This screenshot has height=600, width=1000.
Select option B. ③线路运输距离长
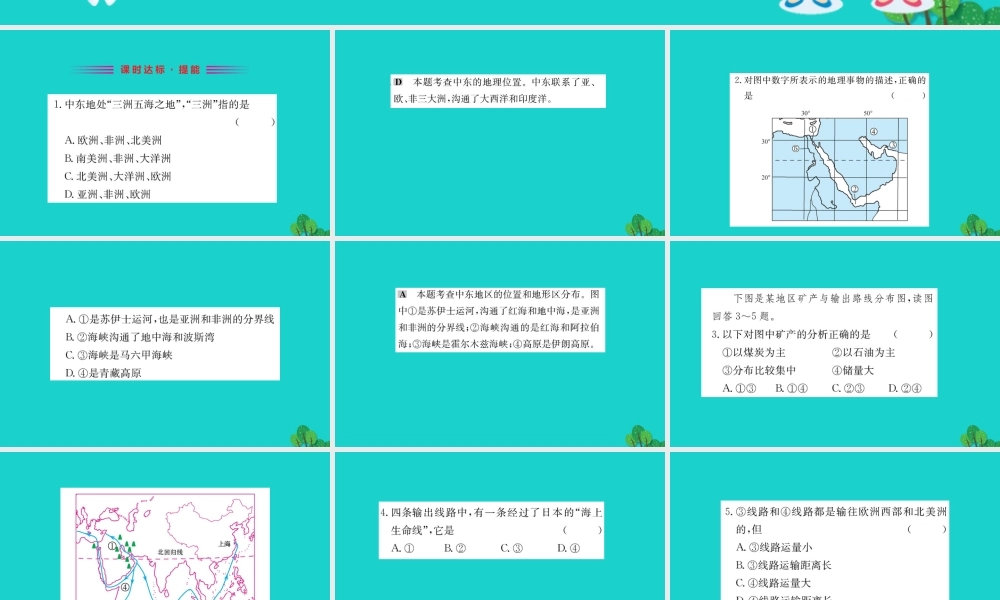click(x=784, y=565)
